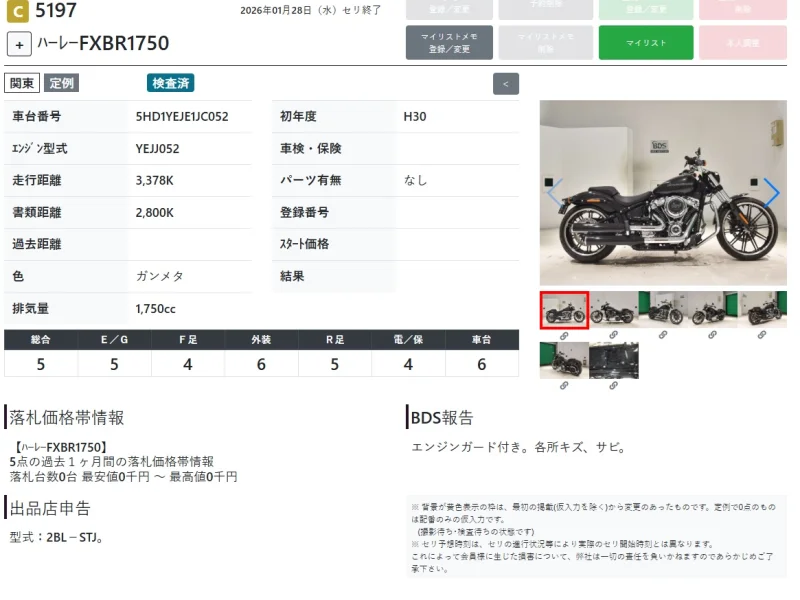
Task: Select chassis number 5HD1YEJE1JC052
Action: click(x=182, y=117)
